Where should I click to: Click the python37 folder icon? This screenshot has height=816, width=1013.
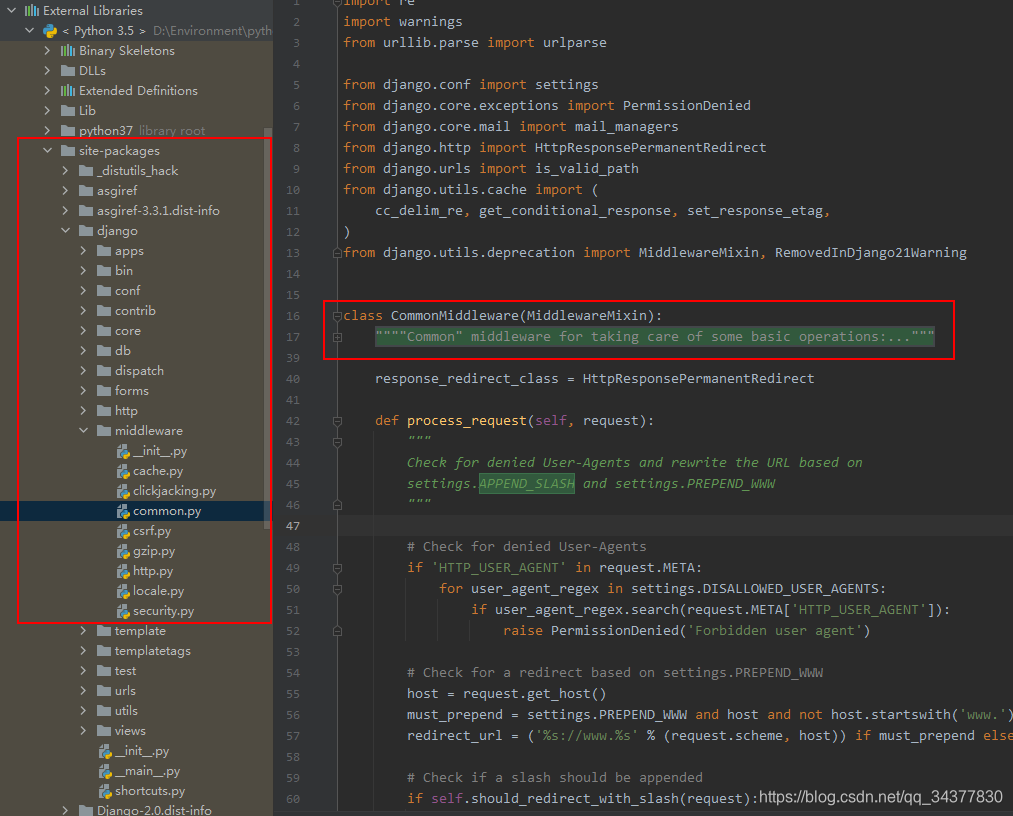pyautogui.click(x=68, y=131)
